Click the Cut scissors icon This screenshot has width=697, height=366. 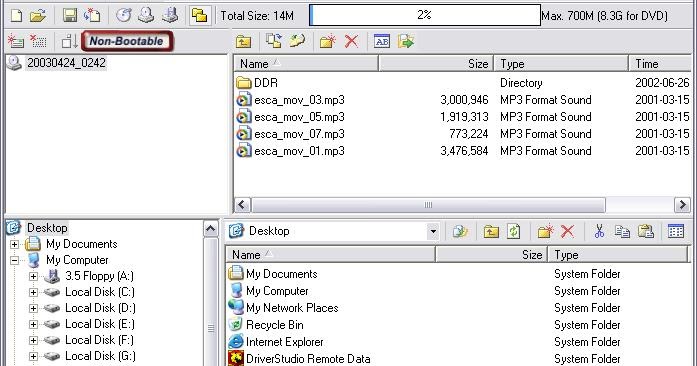coord(599,231)
